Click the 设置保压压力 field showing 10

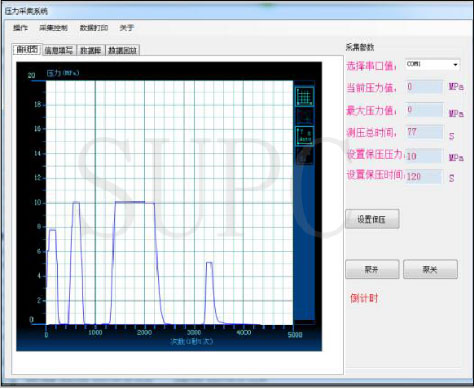pyautogui.click(x=424, y=156)
